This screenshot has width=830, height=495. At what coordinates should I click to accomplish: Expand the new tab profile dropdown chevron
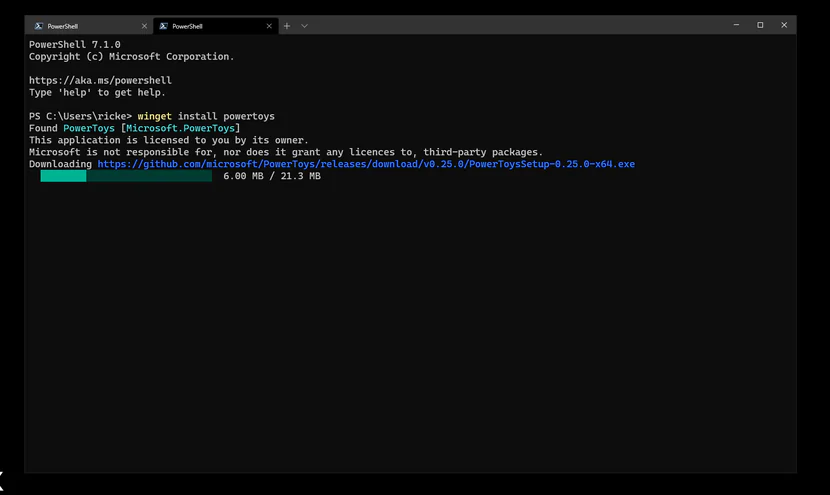point(304,26)
